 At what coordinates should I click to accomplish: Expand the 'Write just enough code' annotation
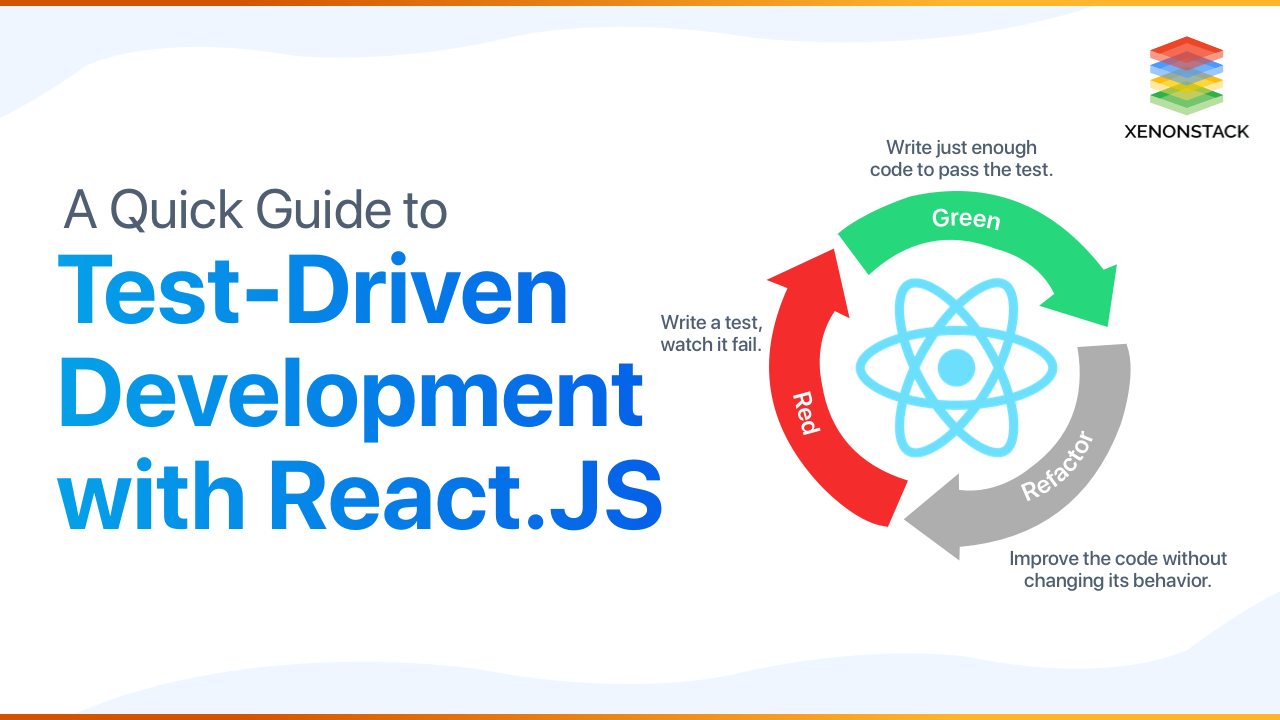(962, 158)
